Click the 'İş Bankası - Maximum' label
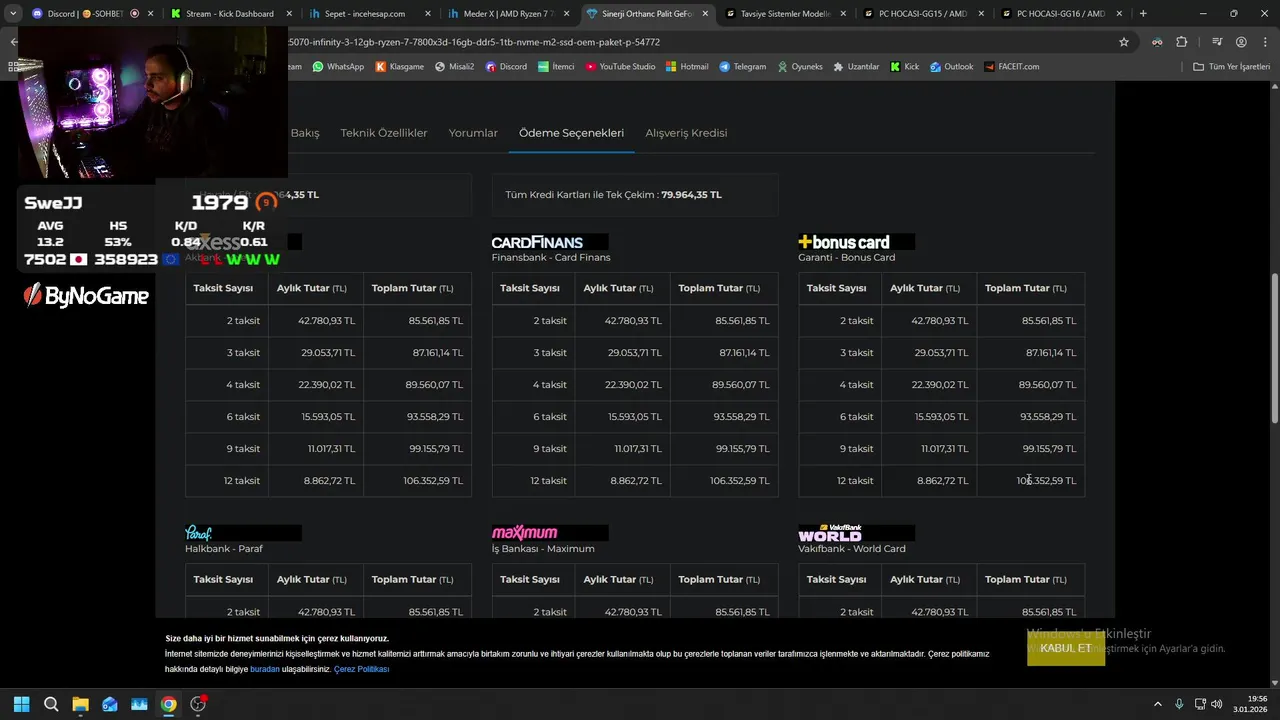This screenshot has height=720, width=1280. tap(543, 549)
